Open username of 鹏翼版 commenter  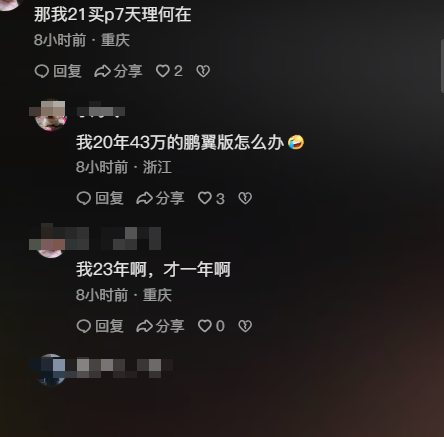(101, 112)
